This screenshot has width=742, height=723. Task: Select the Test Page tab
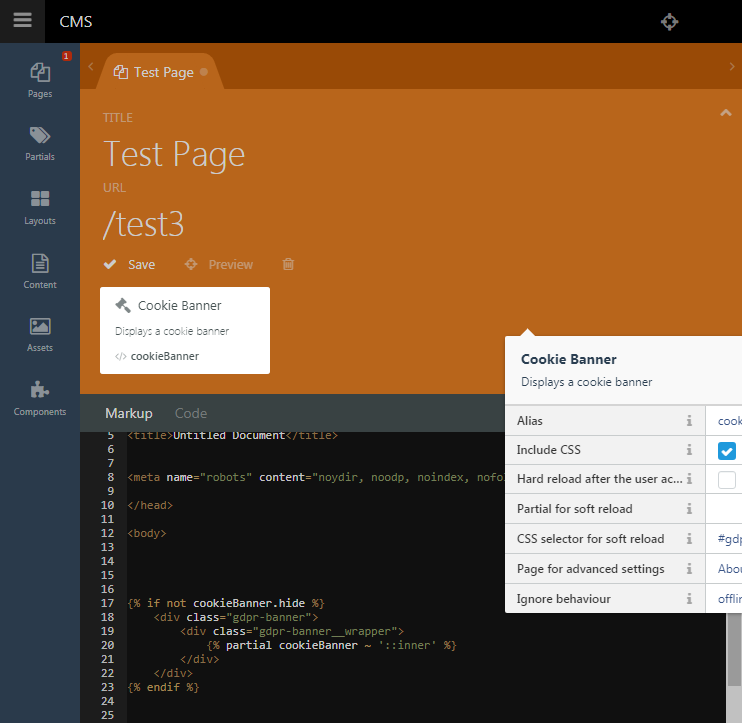coord(160,72)
